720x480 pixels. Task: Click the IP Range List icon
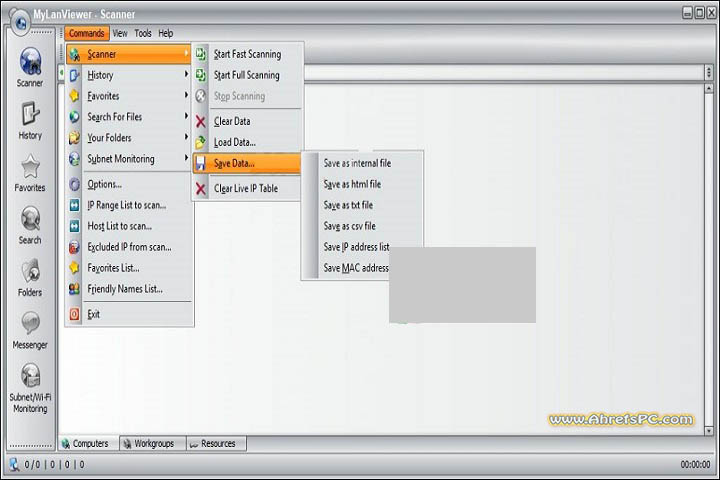(74, 205)
